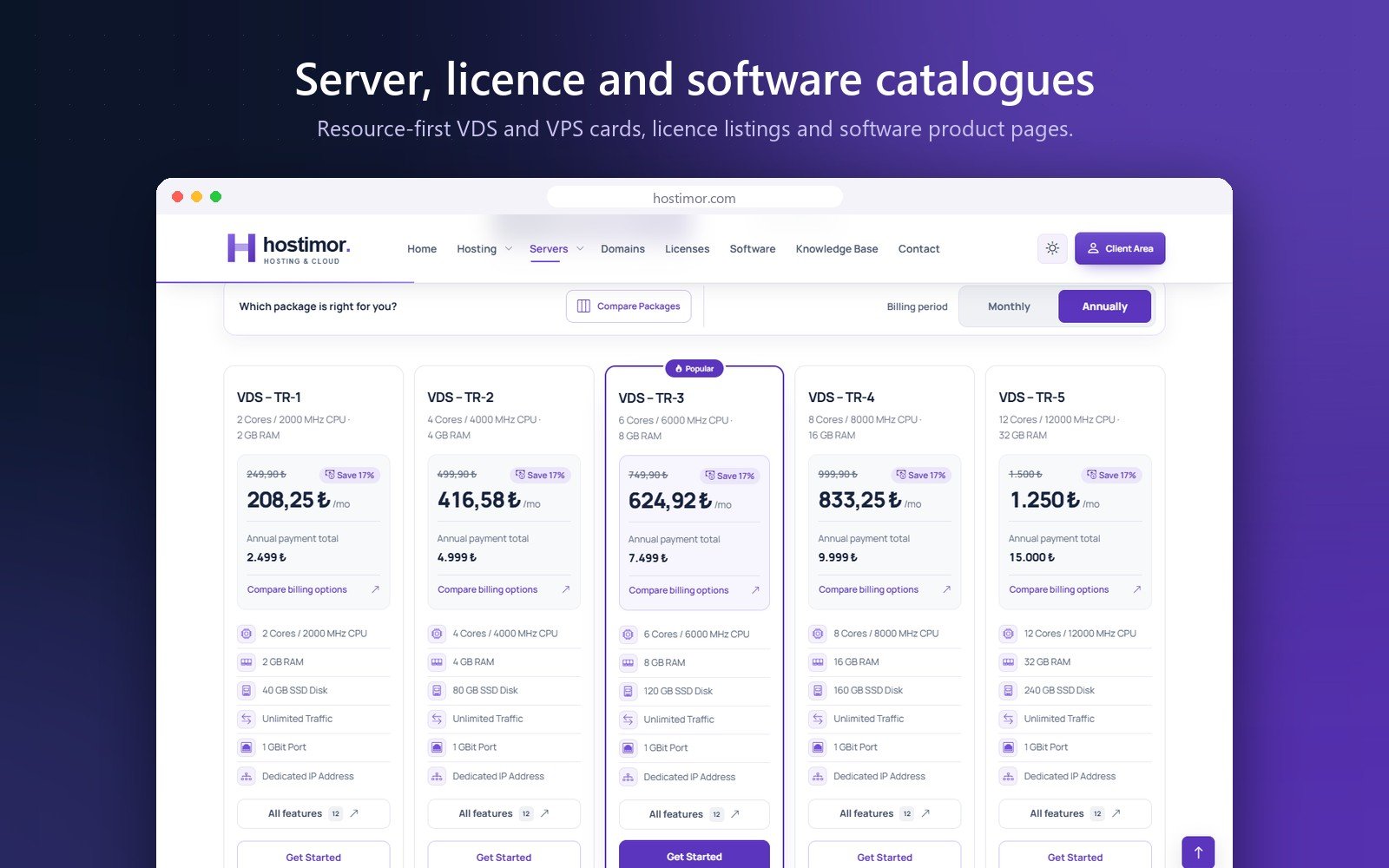
Task: Click Get Started on VDS-TR-2
Action: coord(504,856)
